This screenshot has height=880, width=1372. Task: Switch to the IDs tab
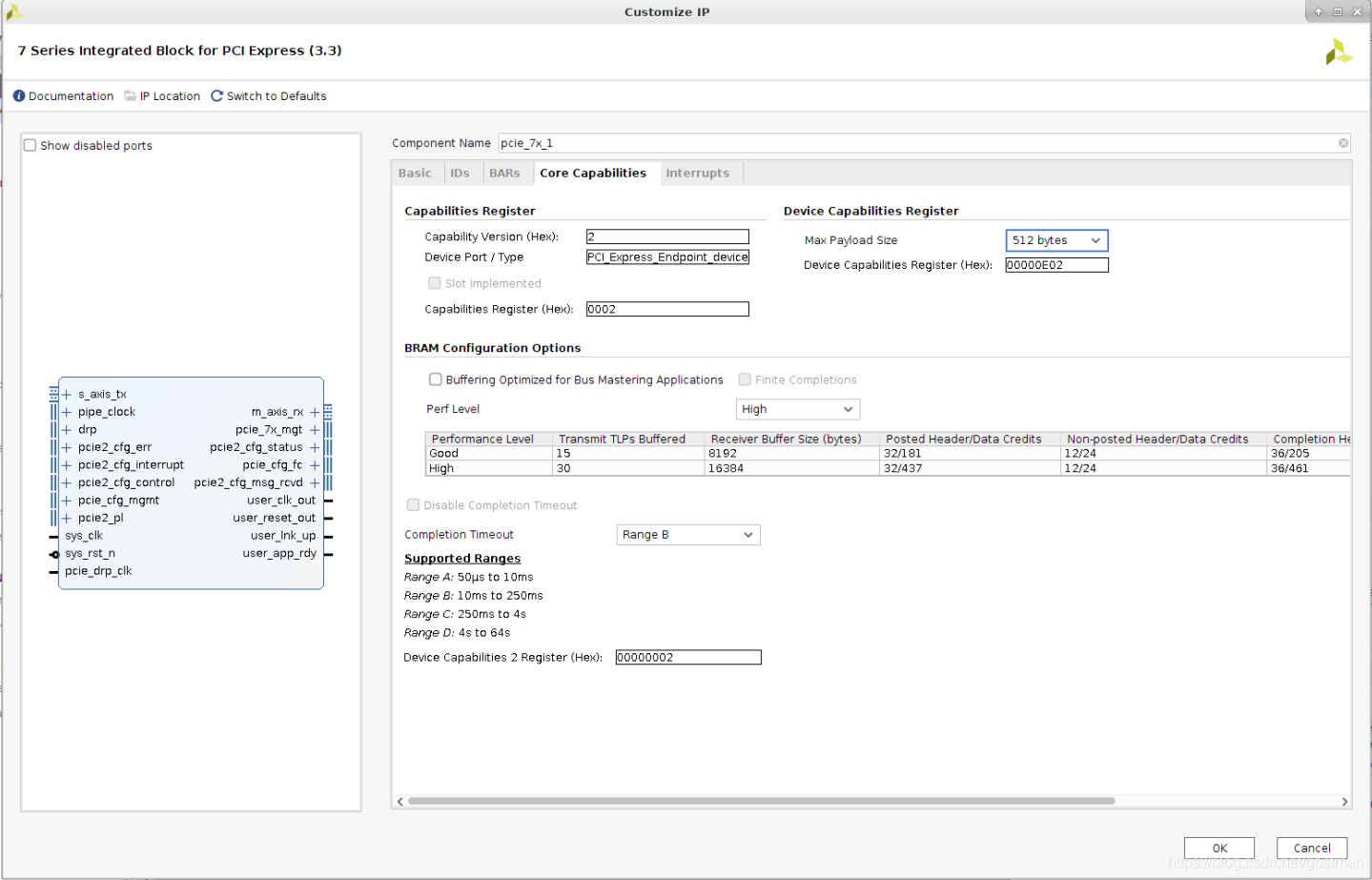(461, 173)
